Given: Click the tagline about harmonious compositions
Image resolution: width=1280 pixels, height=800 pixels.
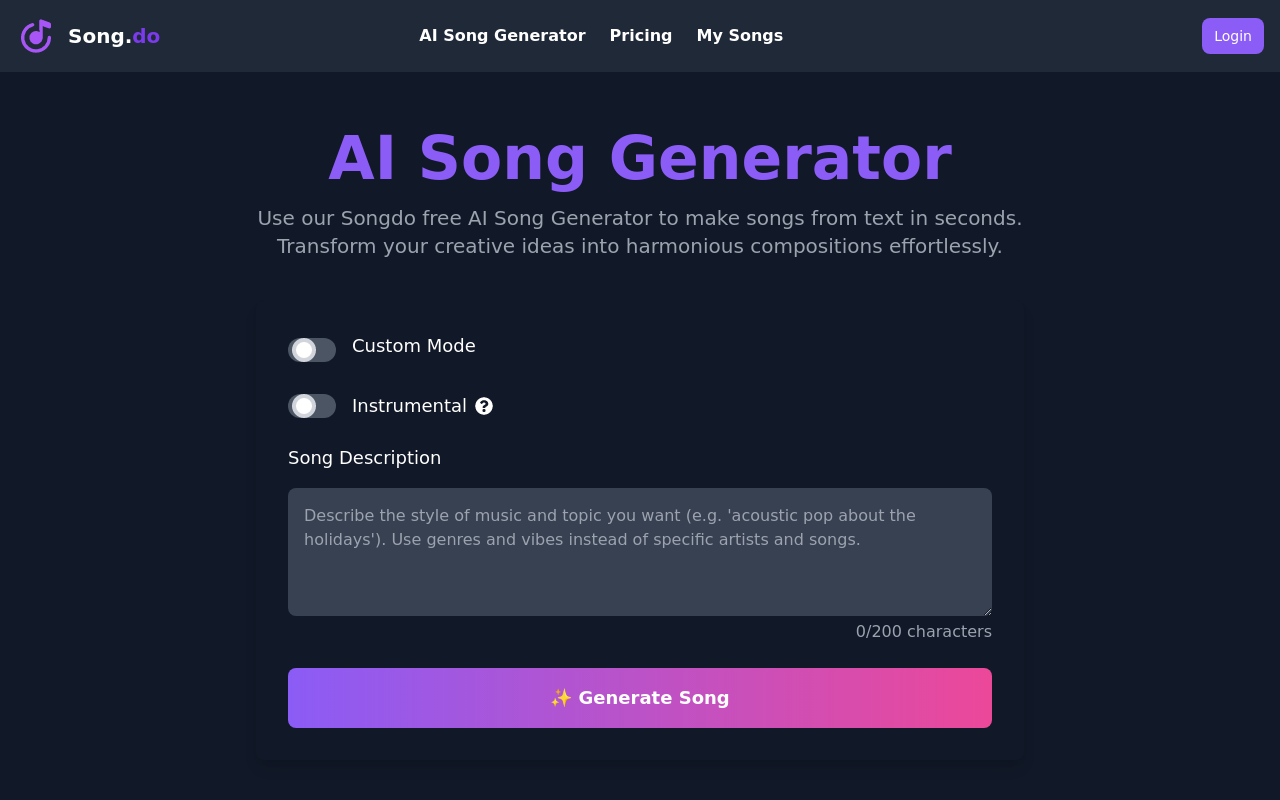Looking at the screenshot, I should pyautogui.click(x=640, y=246).
